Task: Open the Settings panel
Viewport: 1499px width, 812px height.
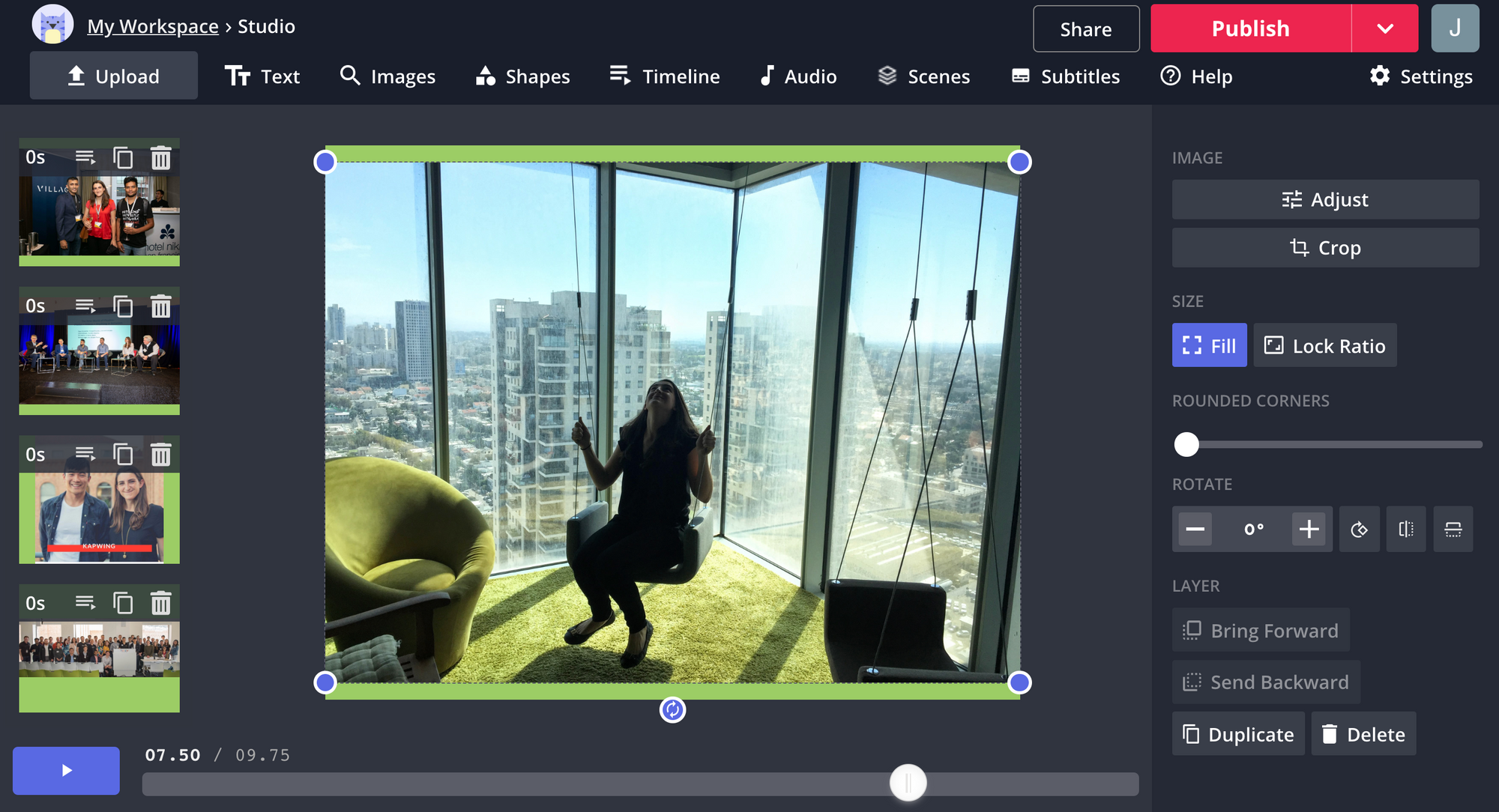Action: [1421, 76]
